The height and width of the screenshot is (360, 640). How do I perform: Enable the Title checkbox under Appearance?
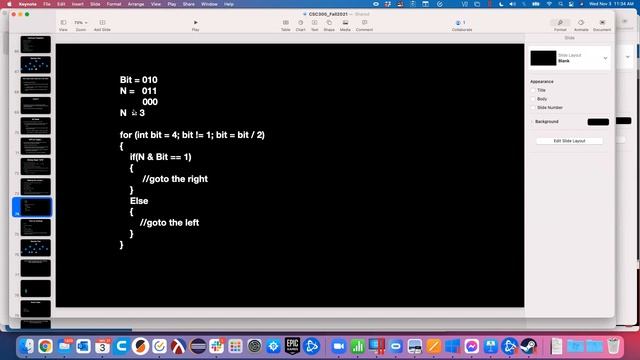tap(533, 90)
